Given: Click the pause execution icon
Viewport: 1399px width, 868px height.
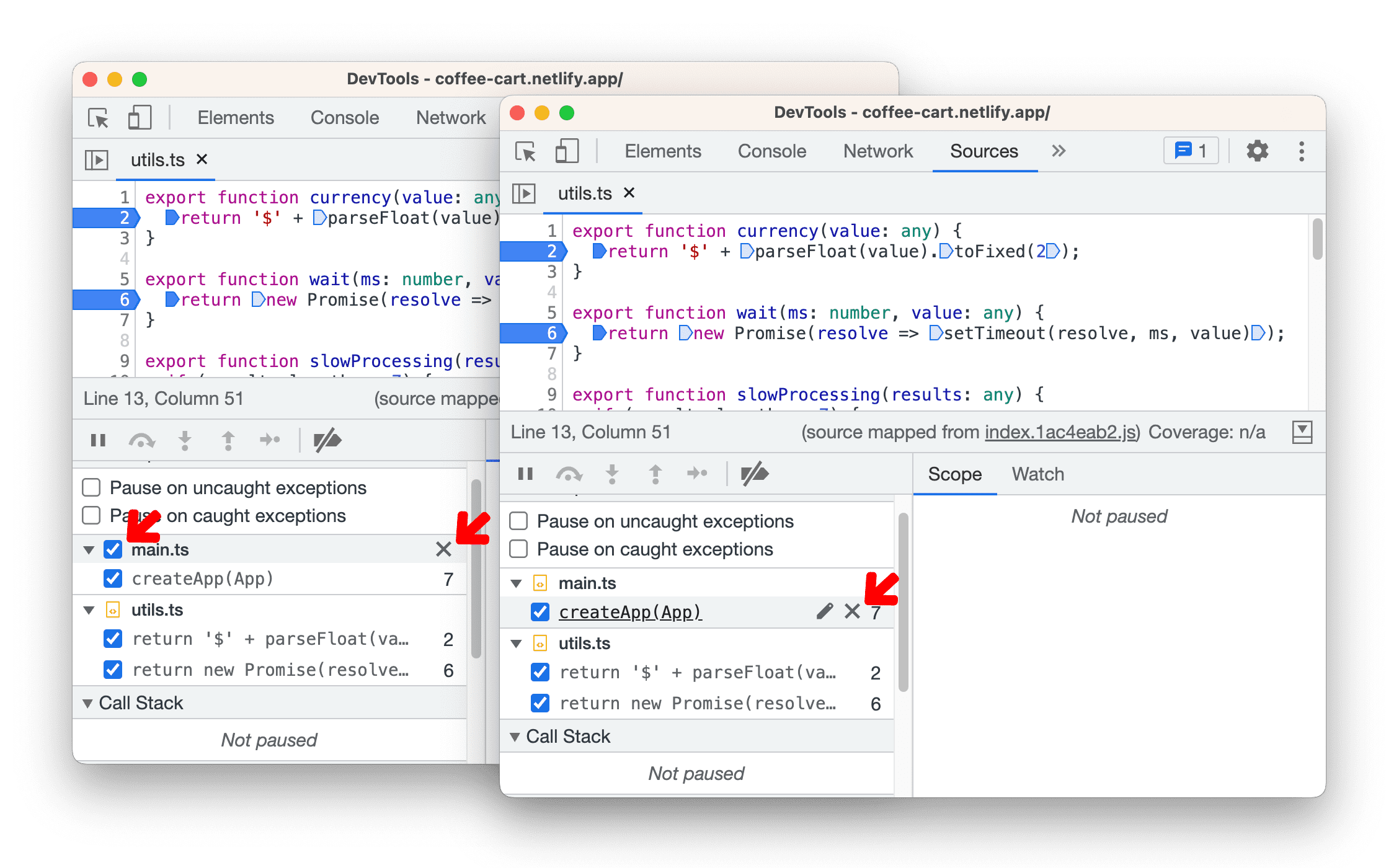Looking at the screenshot, I should (x=525, y=471).
